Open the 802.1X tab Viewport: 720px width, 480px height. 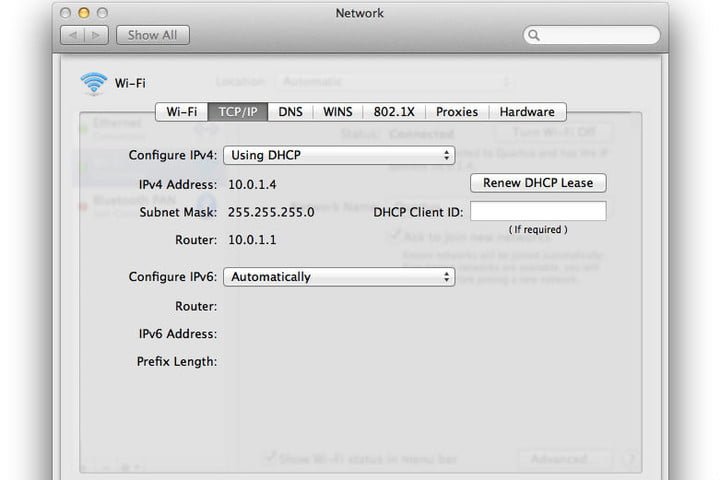tap(394, 112)
